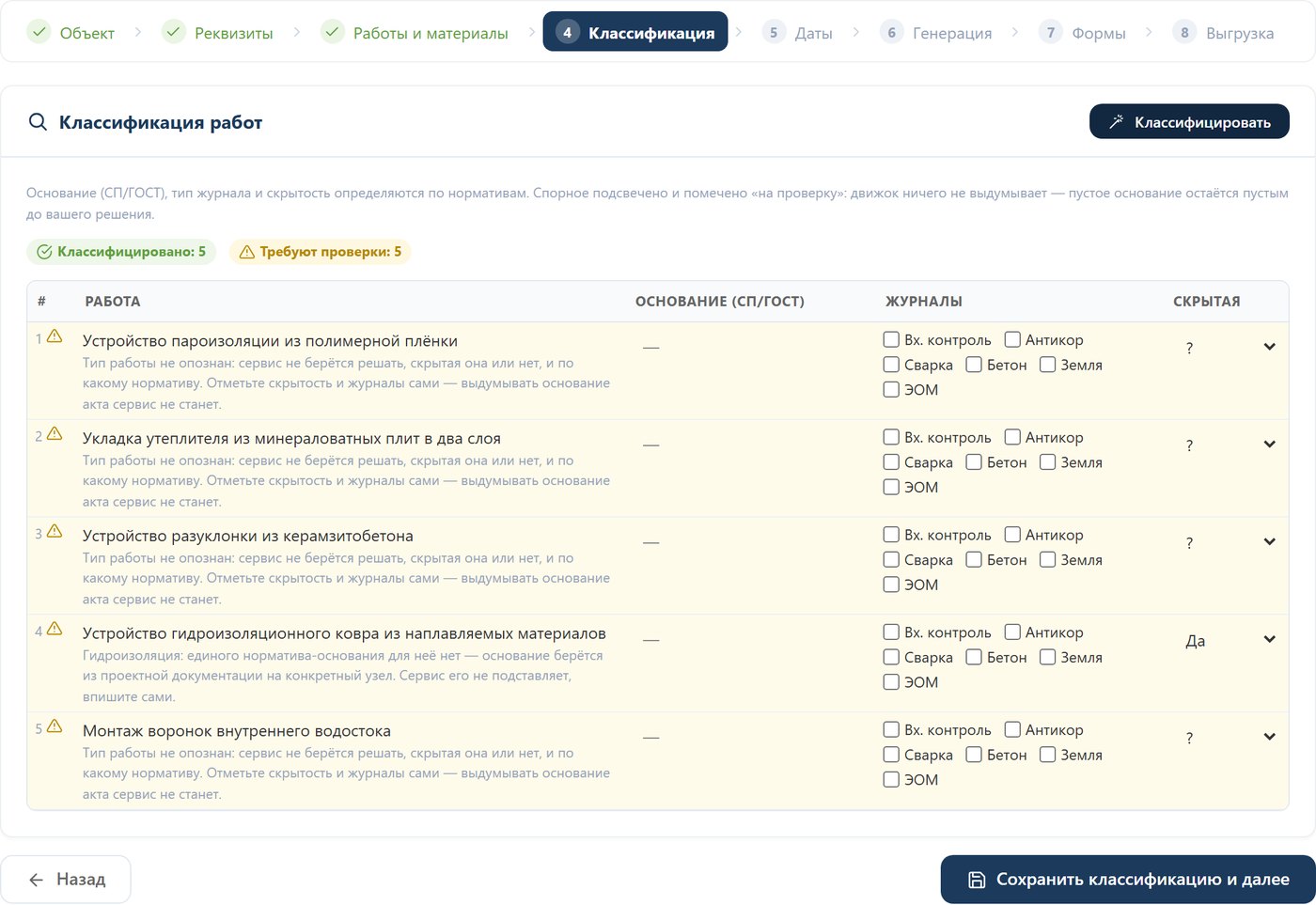Image resolution: width=1316 pixels, height=905 pixels.
Task: Click the magnifier icon beside Классификация работ
Action: [38, 122]
